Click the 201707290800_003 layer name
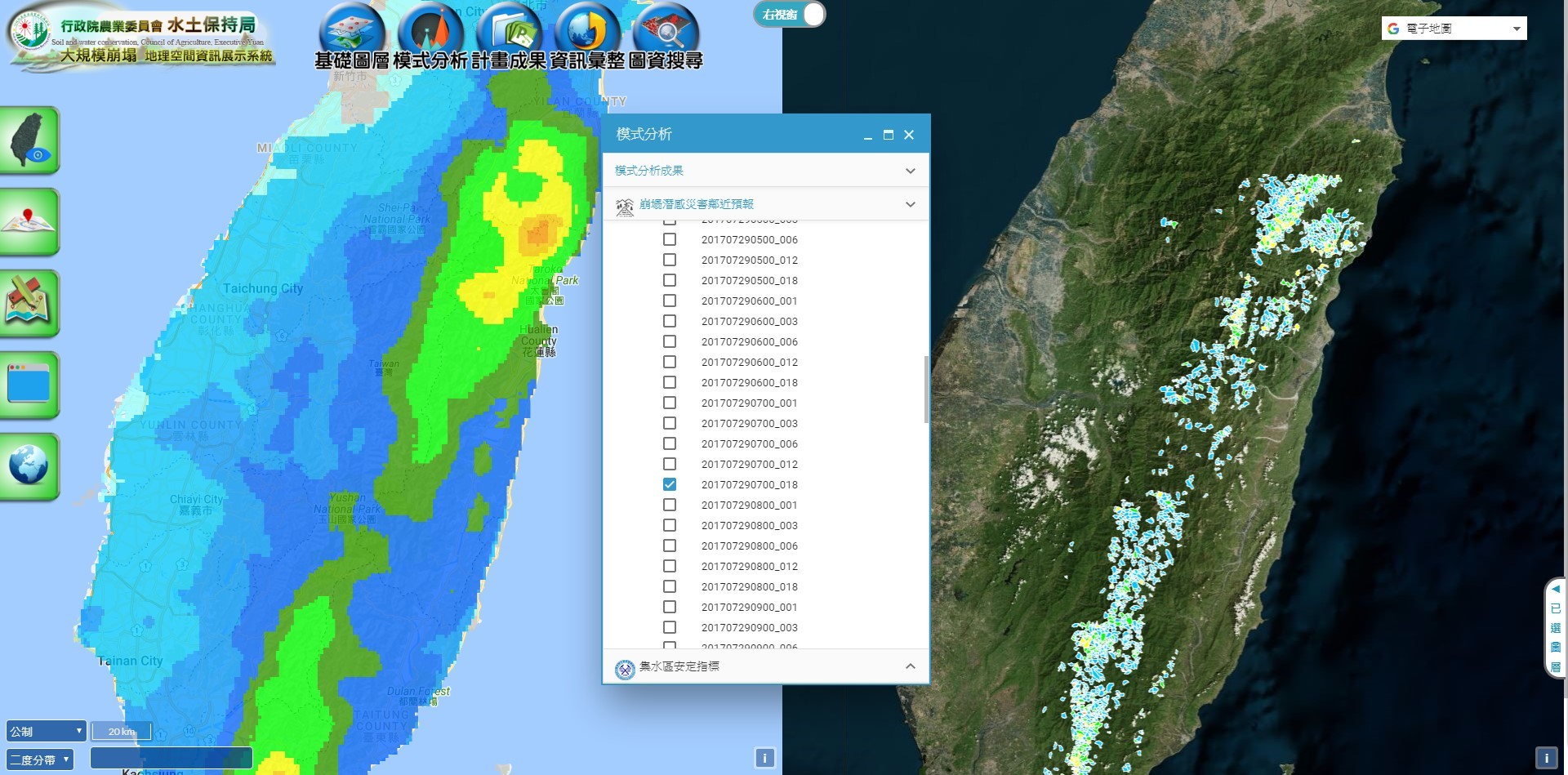This screenshot has width=1568, height=775. [750, 525]
